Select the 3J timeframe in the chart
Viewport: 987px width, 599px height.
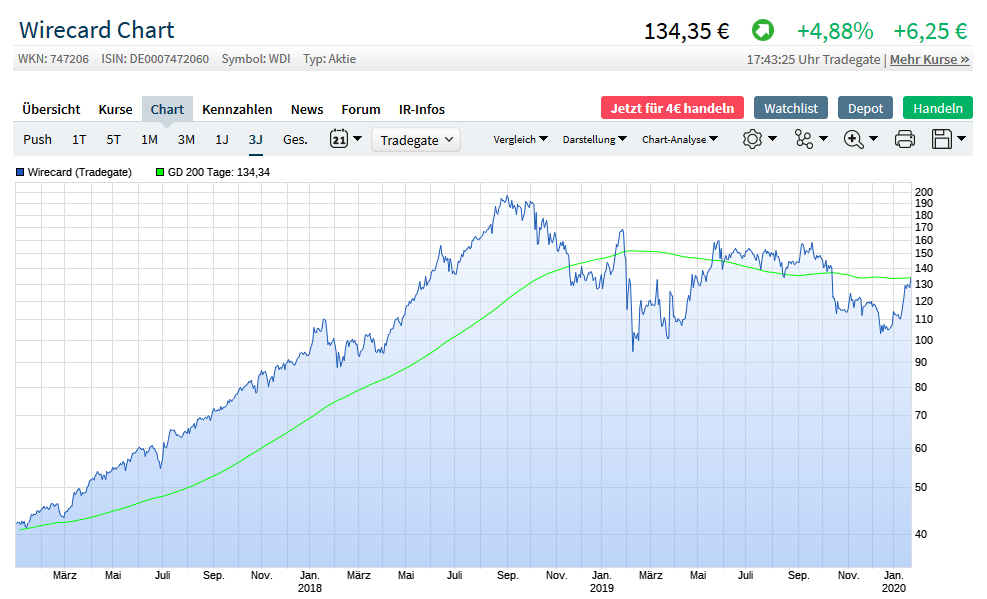click(255, 139)
